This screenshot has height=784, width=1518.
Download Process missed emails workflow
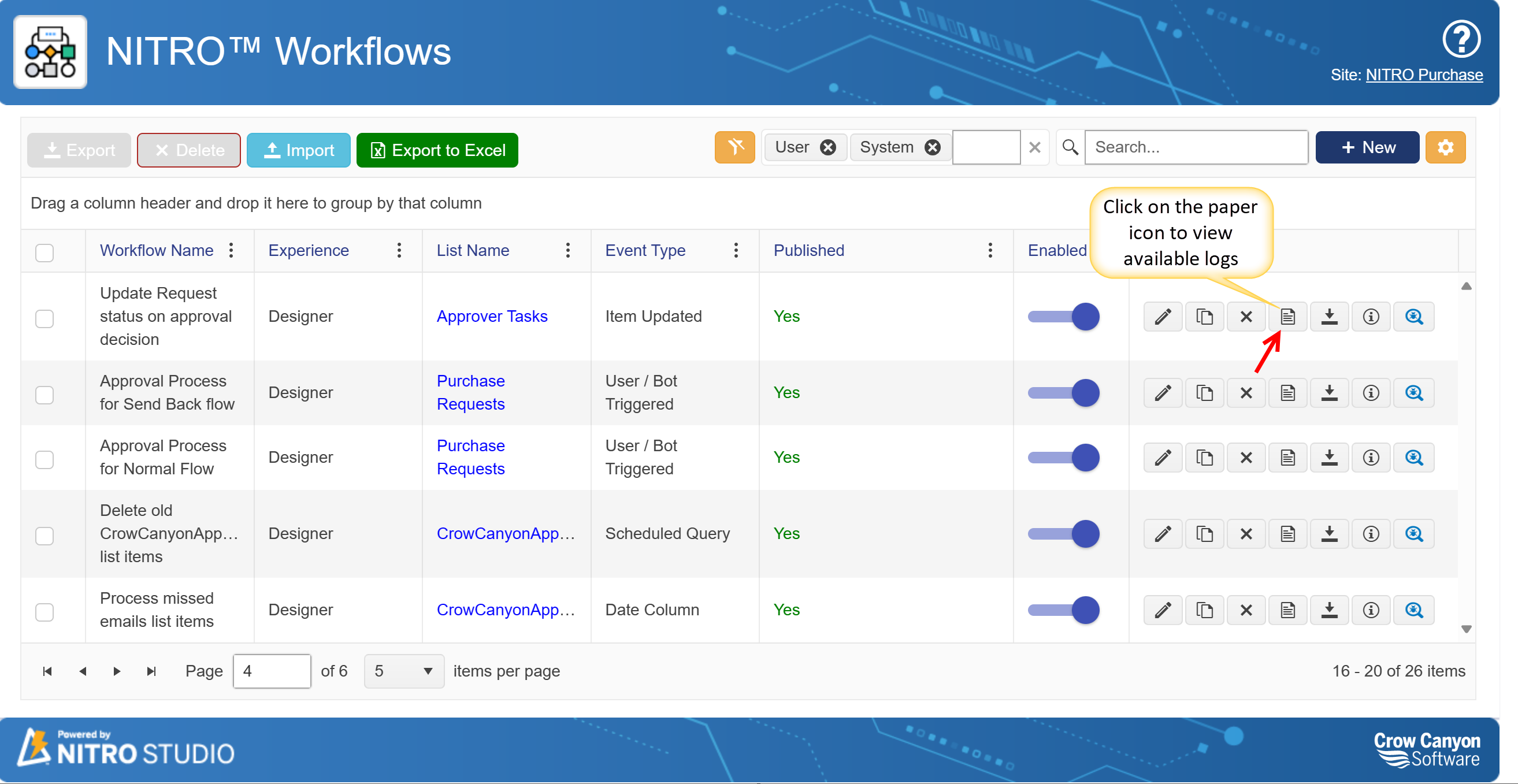1330,610
